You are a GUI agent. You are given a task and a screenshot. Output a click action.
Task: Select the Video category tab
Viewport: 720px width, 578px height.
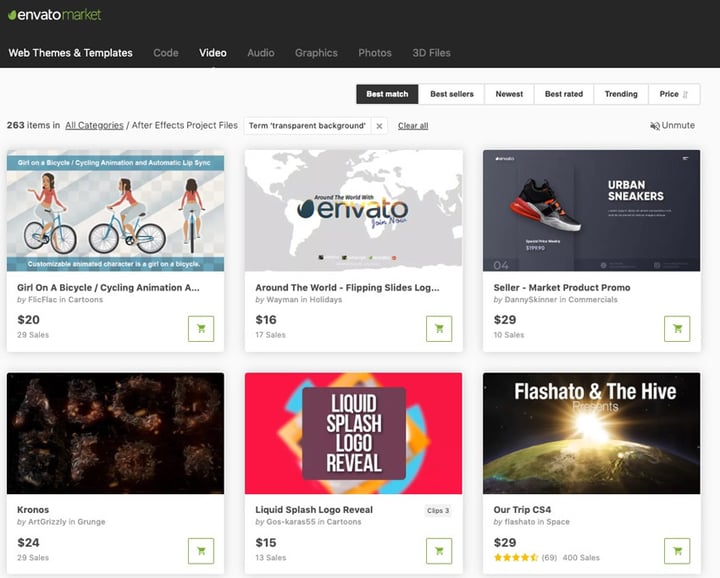pyautogui.click(x=213, y=53)
